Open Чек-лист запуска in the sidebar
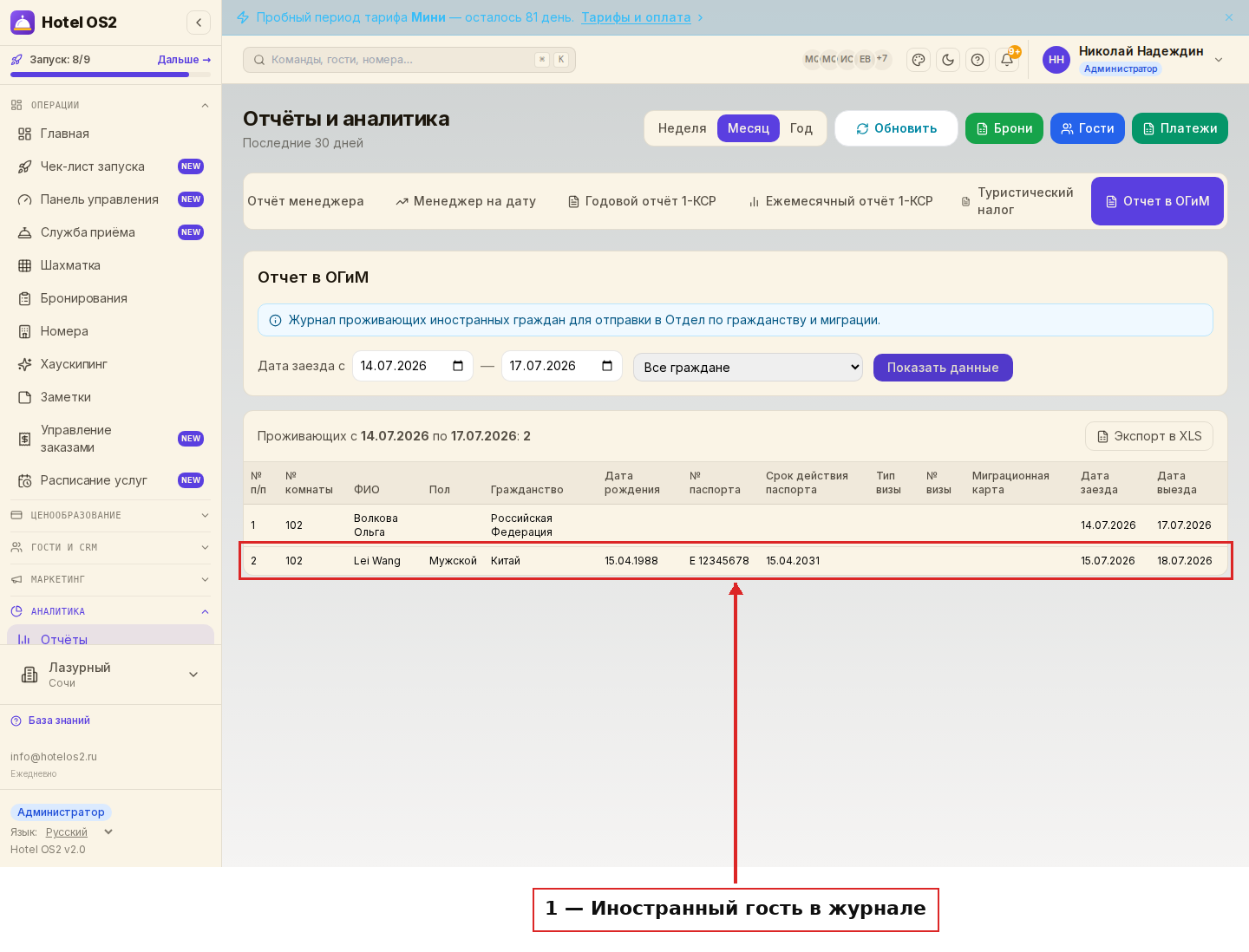The image size is (1249, 952). tap(110, 166)
